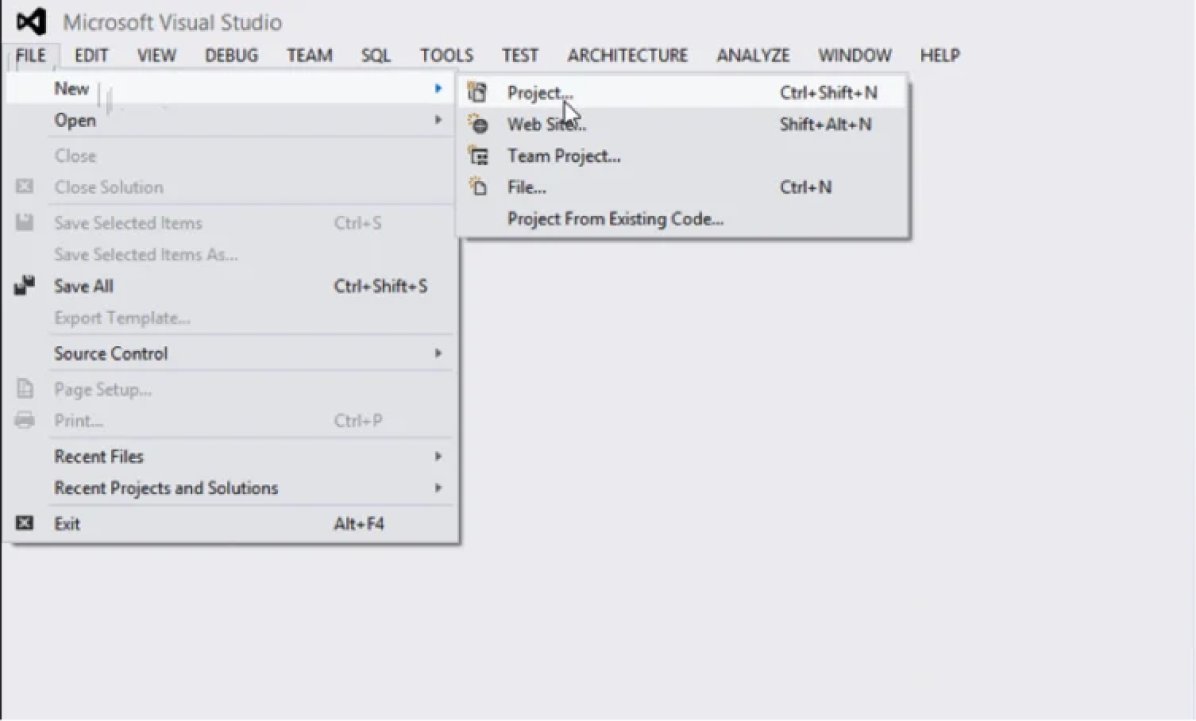Click the disabled Close menu entry

[231, 156]
